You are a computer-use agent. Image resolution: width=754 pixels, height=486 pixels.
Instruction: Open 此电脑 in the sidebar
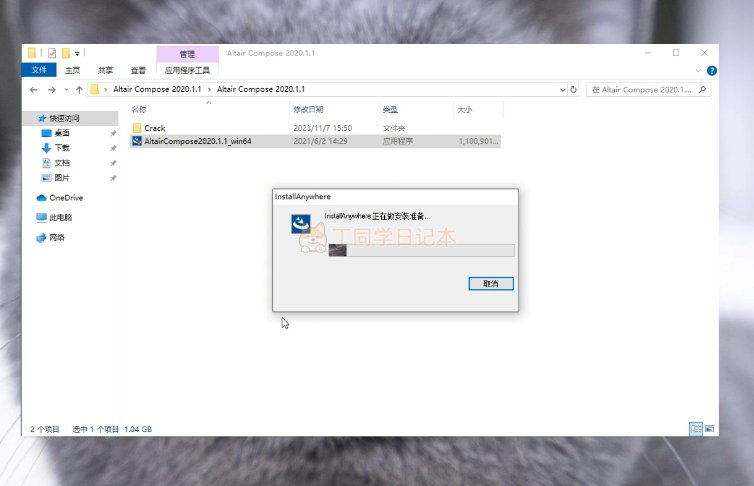(x=60, y=217)
